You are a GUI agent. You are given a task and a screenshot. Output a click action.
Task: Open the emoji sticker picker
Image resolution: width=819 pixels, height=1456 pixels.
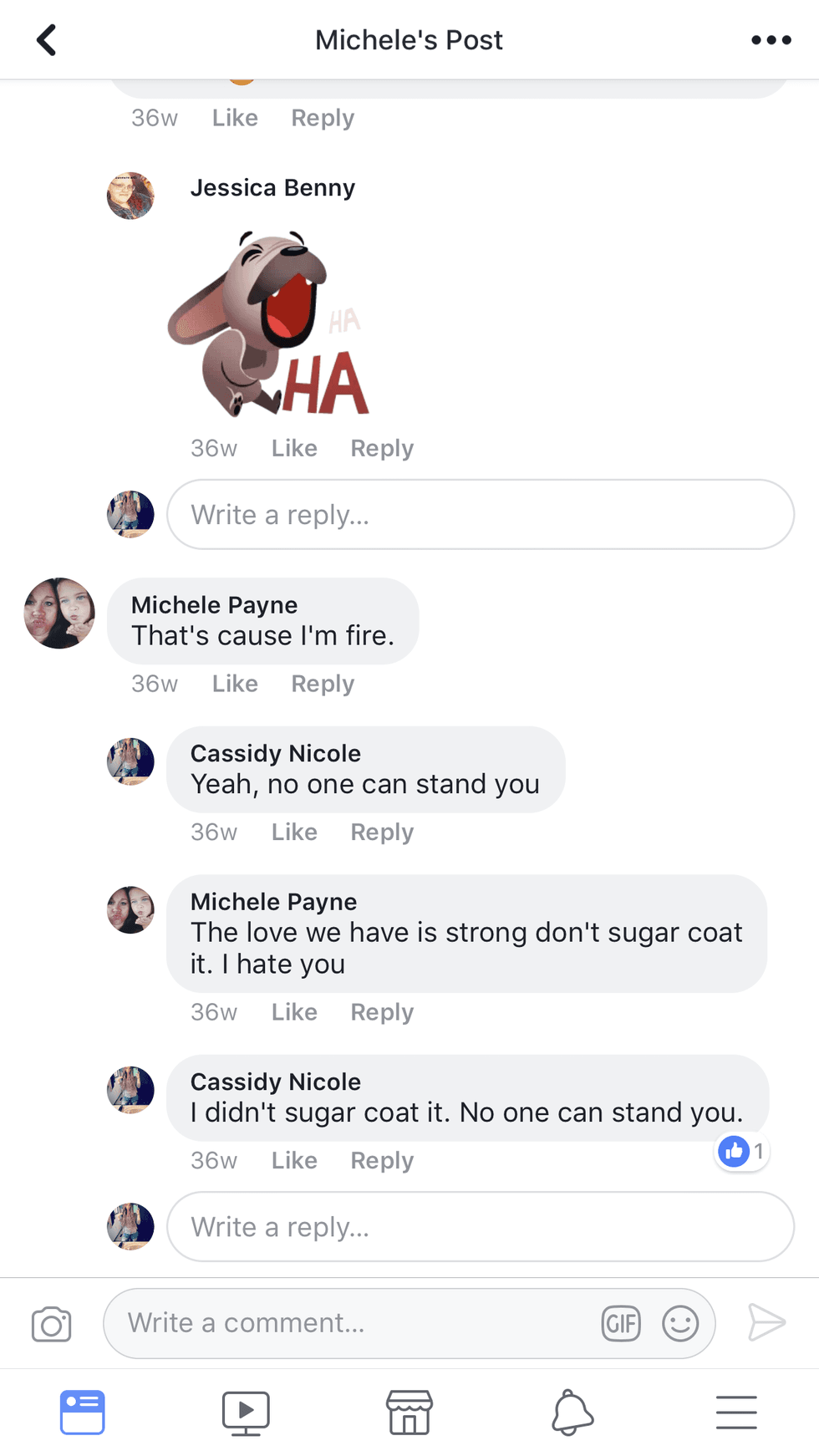[680, 1323]
